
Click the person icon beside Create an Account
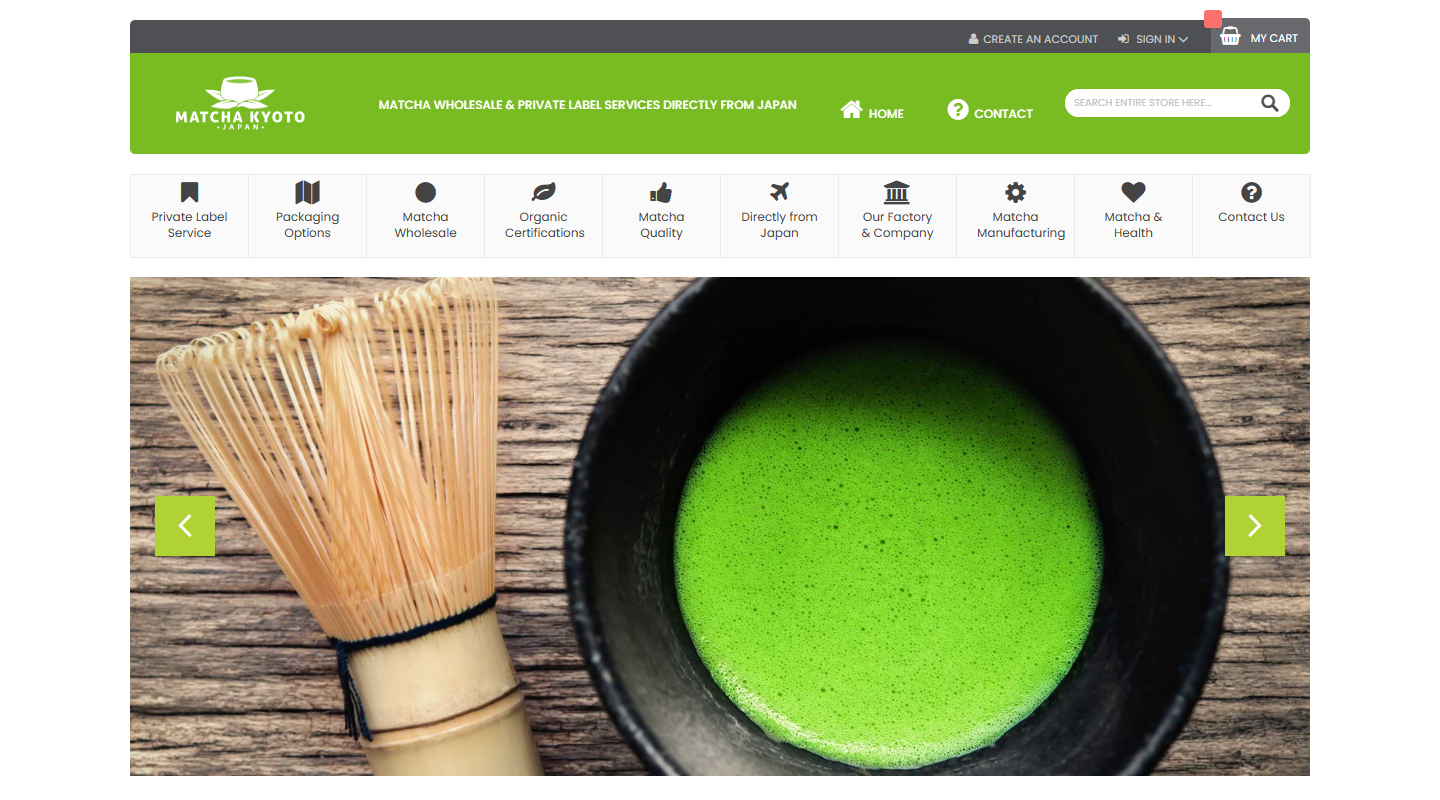click(973, 39)
